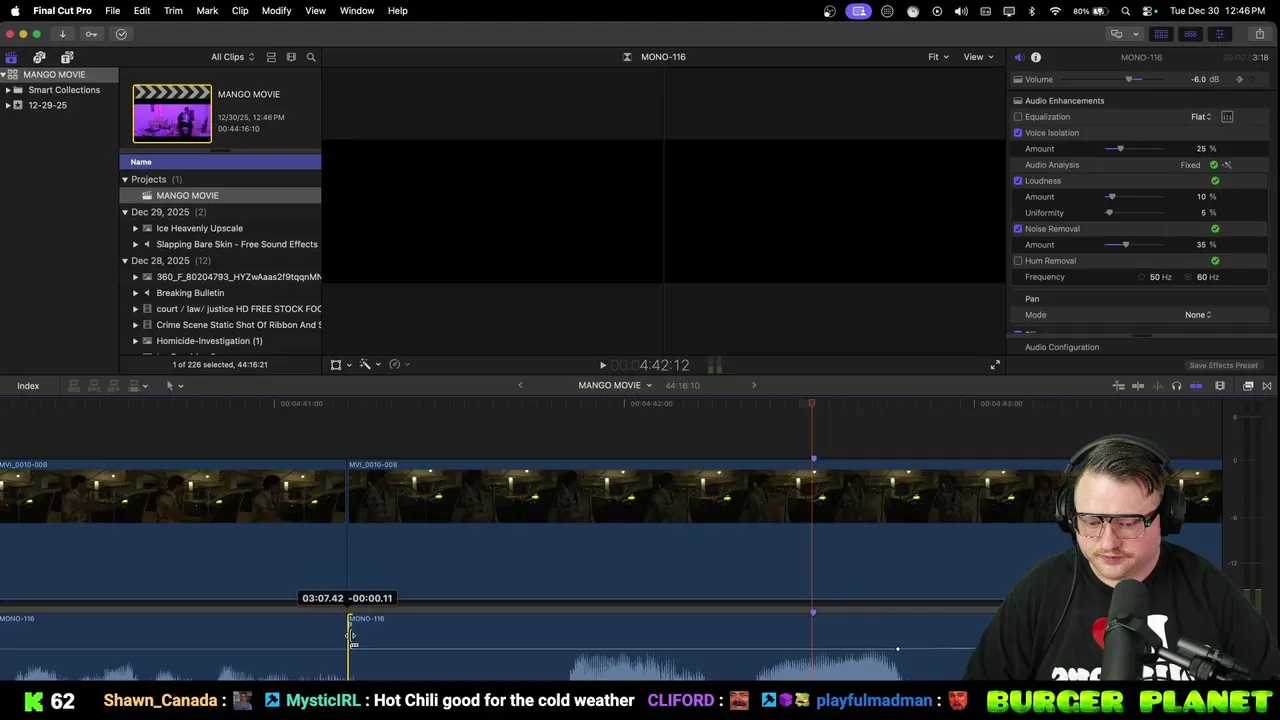Click the Import Media arrow button

[62, 34]
